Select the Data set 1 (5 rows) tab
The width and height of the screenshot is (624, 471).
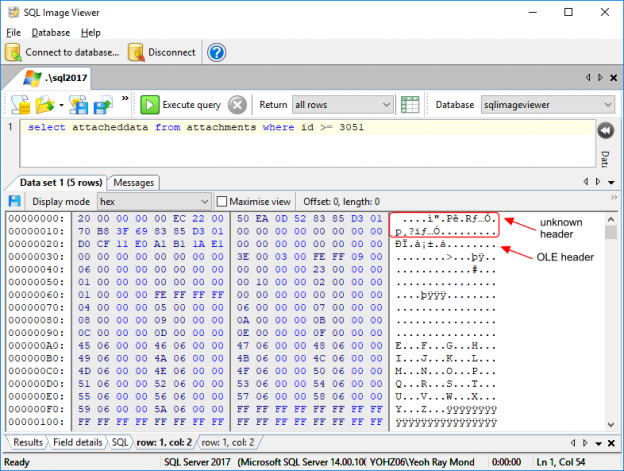tap(60, 183)
